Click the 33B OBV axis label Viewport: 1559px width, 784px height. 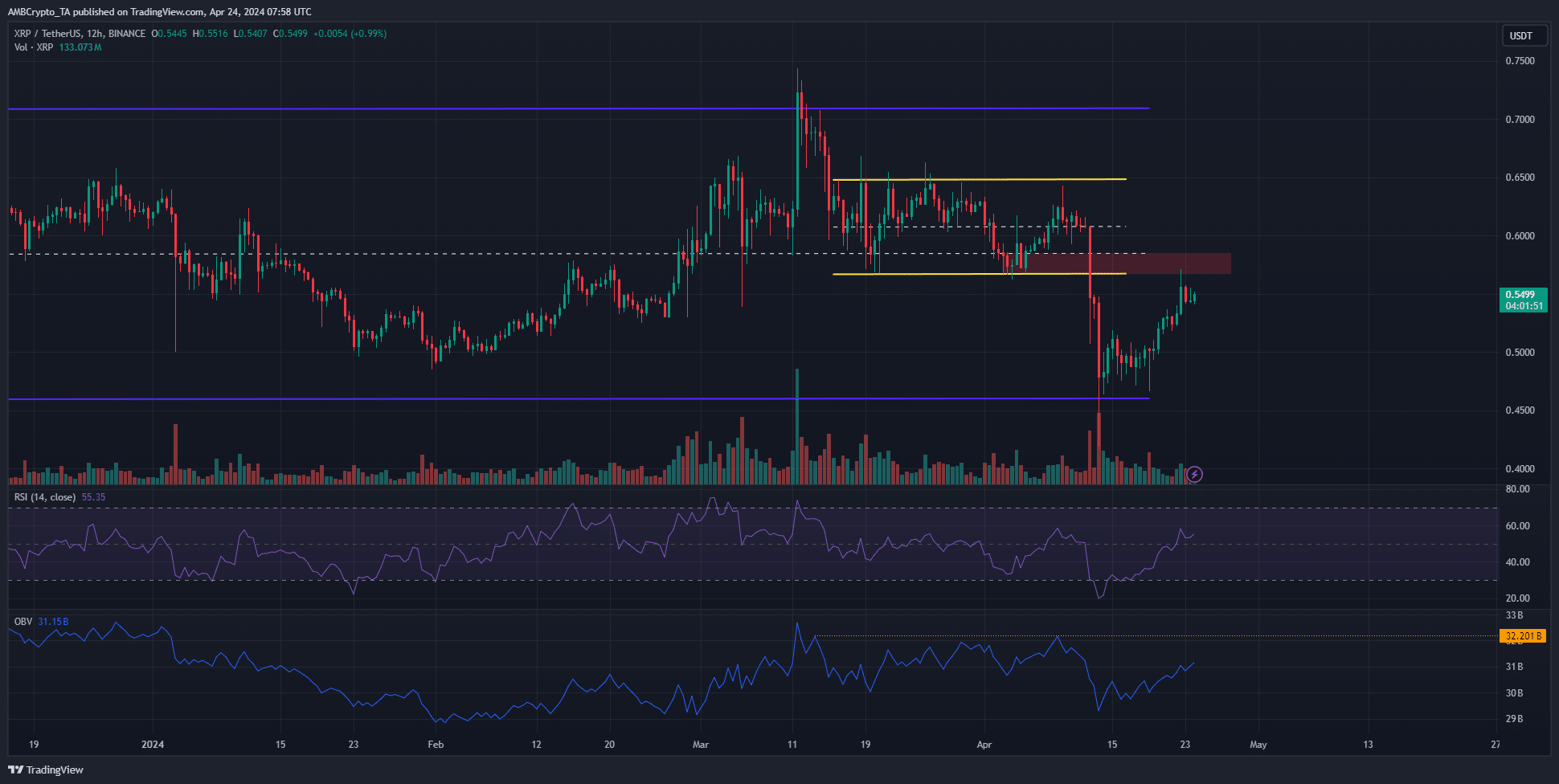1514,615
